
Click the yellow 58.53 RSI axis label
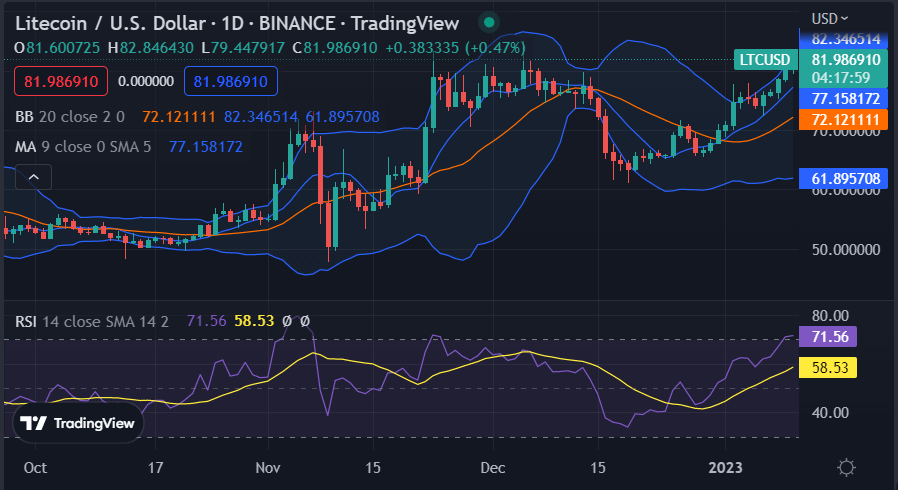(x=828, y=367)
